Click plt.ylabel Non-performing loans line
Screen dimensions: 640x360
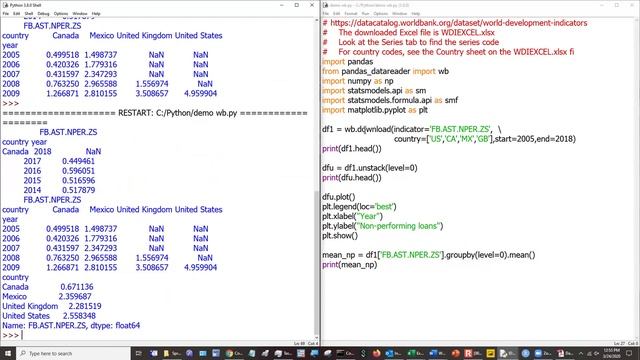[382, 226]
